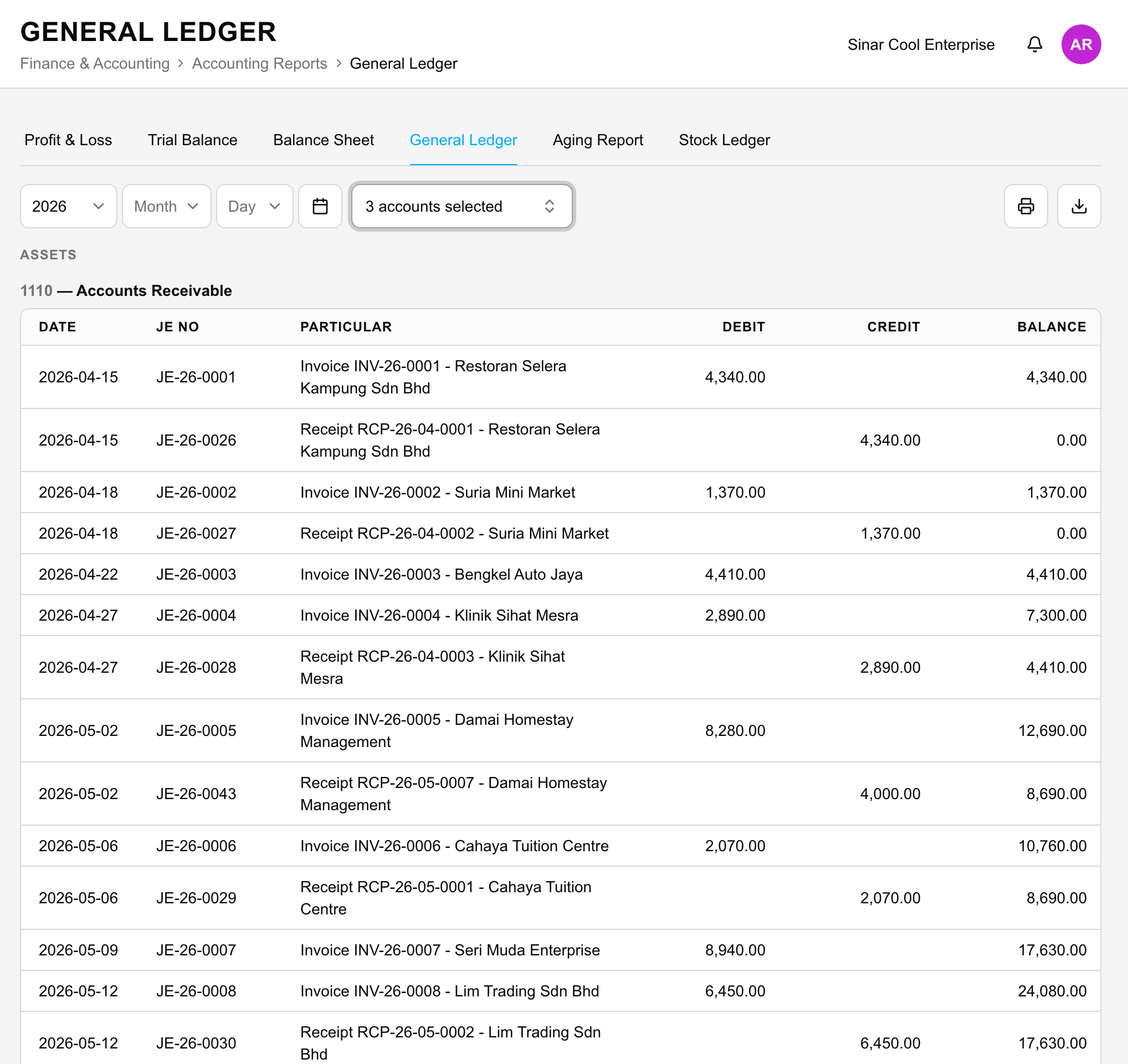Click journal entry JE-26-0004
Screen dimensions: 1128x1064
[x=196, y=615]
